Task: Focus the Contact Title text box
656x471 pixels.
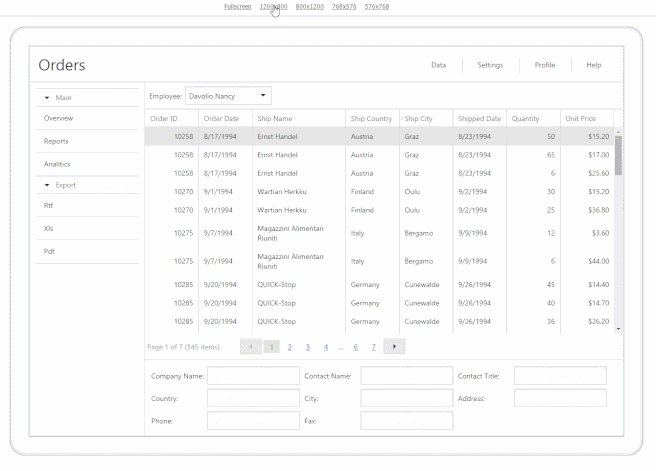Action: coord(560,376)
